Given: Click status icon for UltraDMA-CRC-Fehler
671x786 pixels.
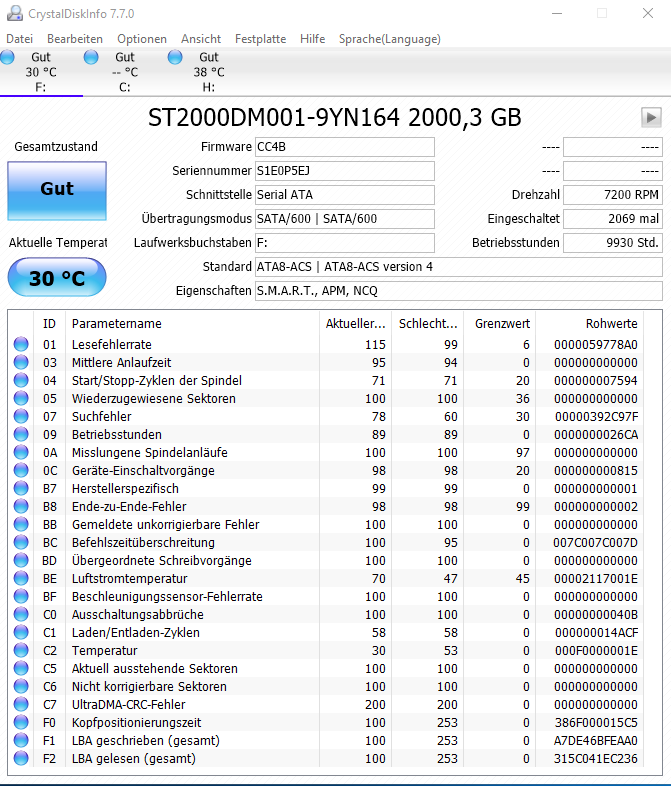Looking at the screenshot, I should tap(21, 705).
